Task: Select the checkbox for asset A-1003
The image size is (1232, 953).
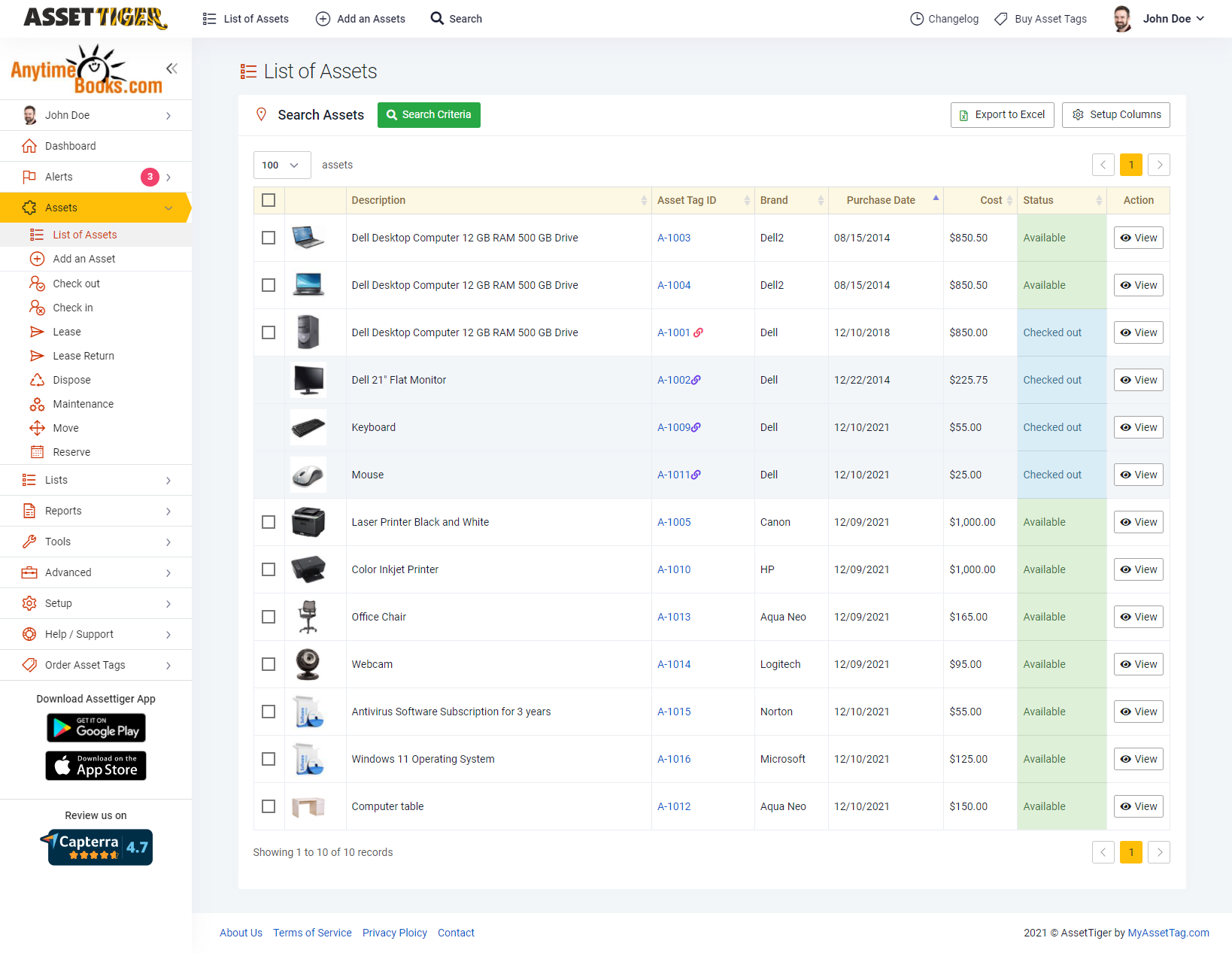Action: pos(269,238)
